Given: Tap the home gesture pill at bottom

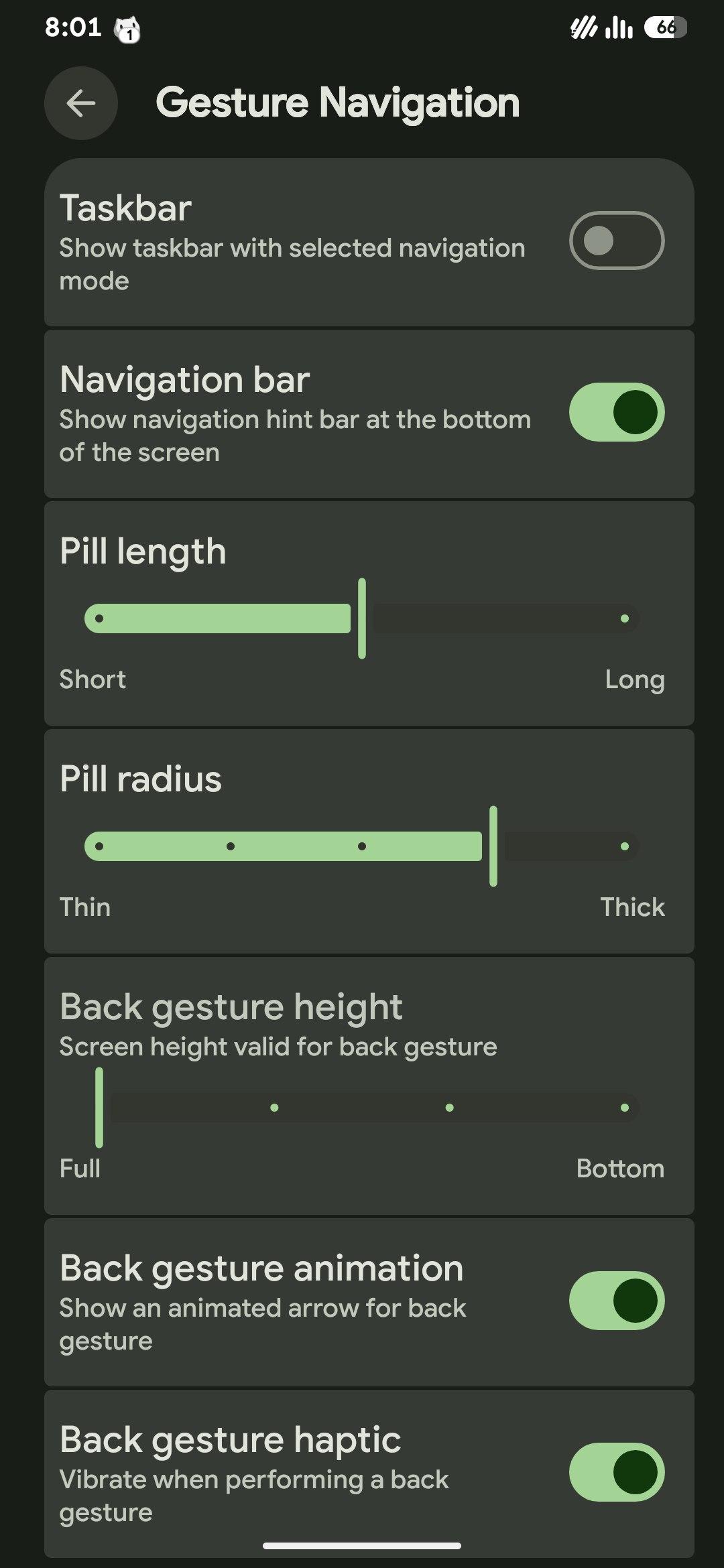Looking at the screenshot, I should (x=362, y=1546).
